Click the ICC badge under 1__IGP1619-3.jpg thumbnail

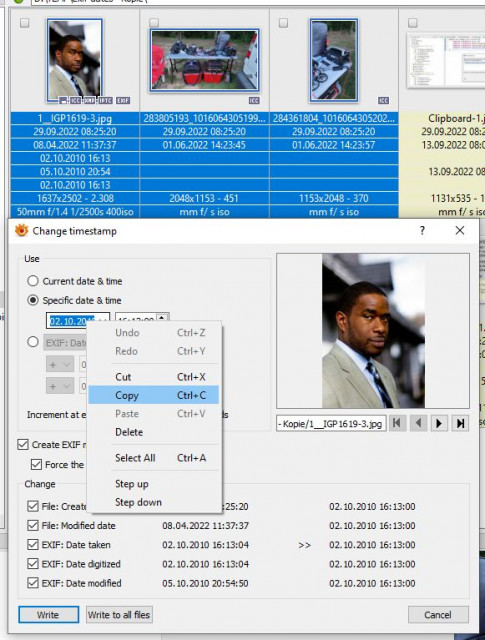click(76, 100)
